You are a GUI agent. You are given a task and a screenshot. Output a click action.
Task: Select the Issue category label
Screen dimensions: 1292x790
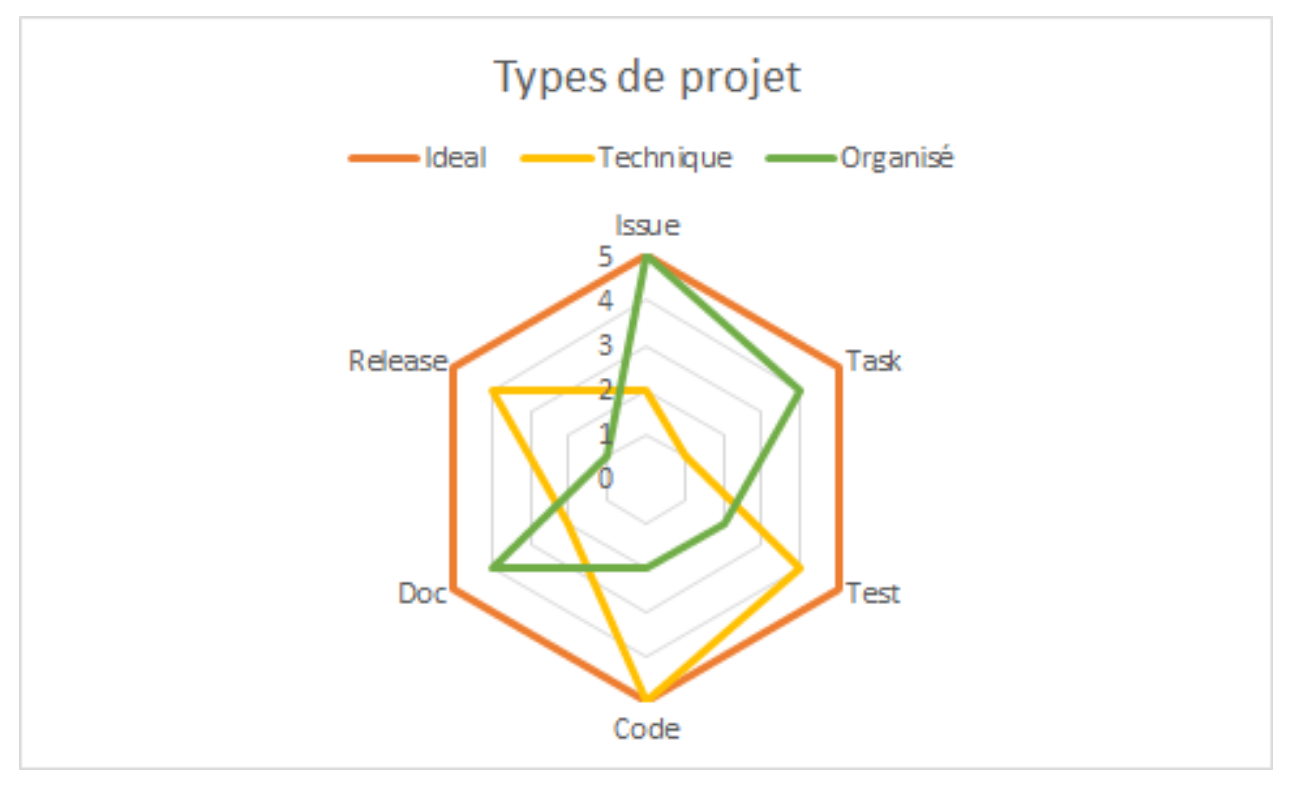click(x=647, y=226)
